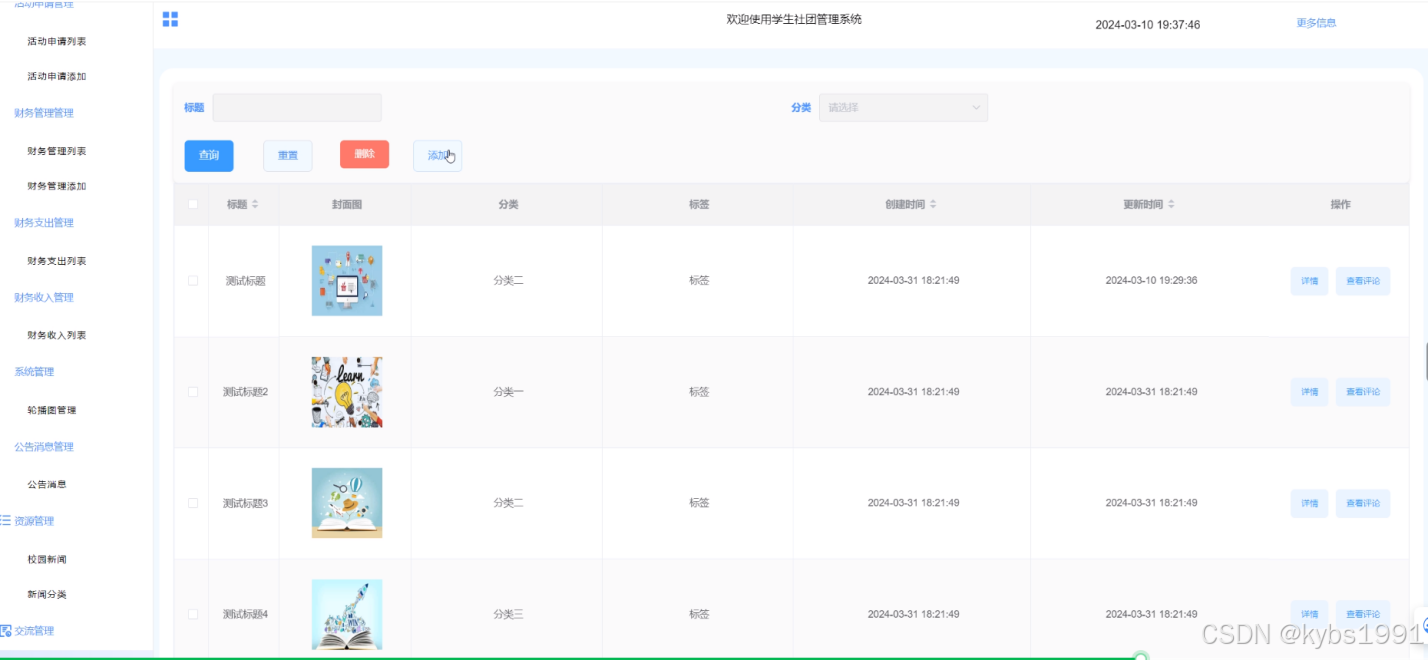This screenshot has width=1428, height=660.
Task: Open the Learn cover image of 测试标题2
Action: tap(347, 392)
